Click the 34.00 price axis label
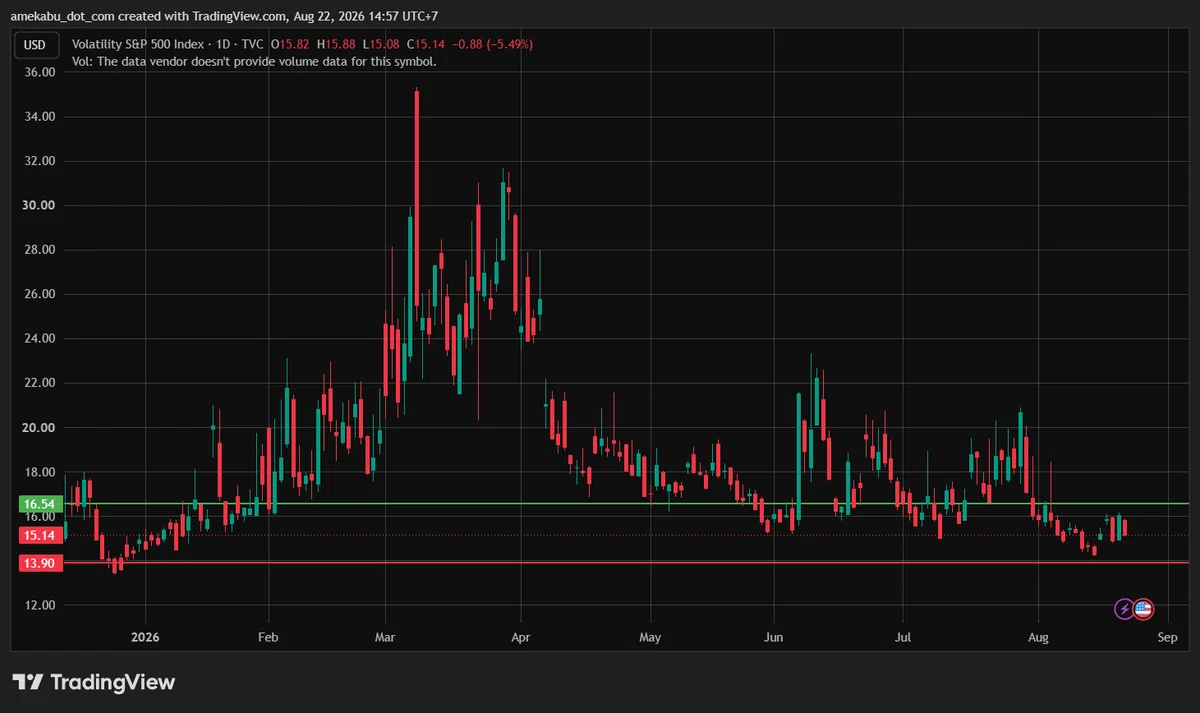The height and width of the screenshot is (713, 1200). click(x=40, y=117)
